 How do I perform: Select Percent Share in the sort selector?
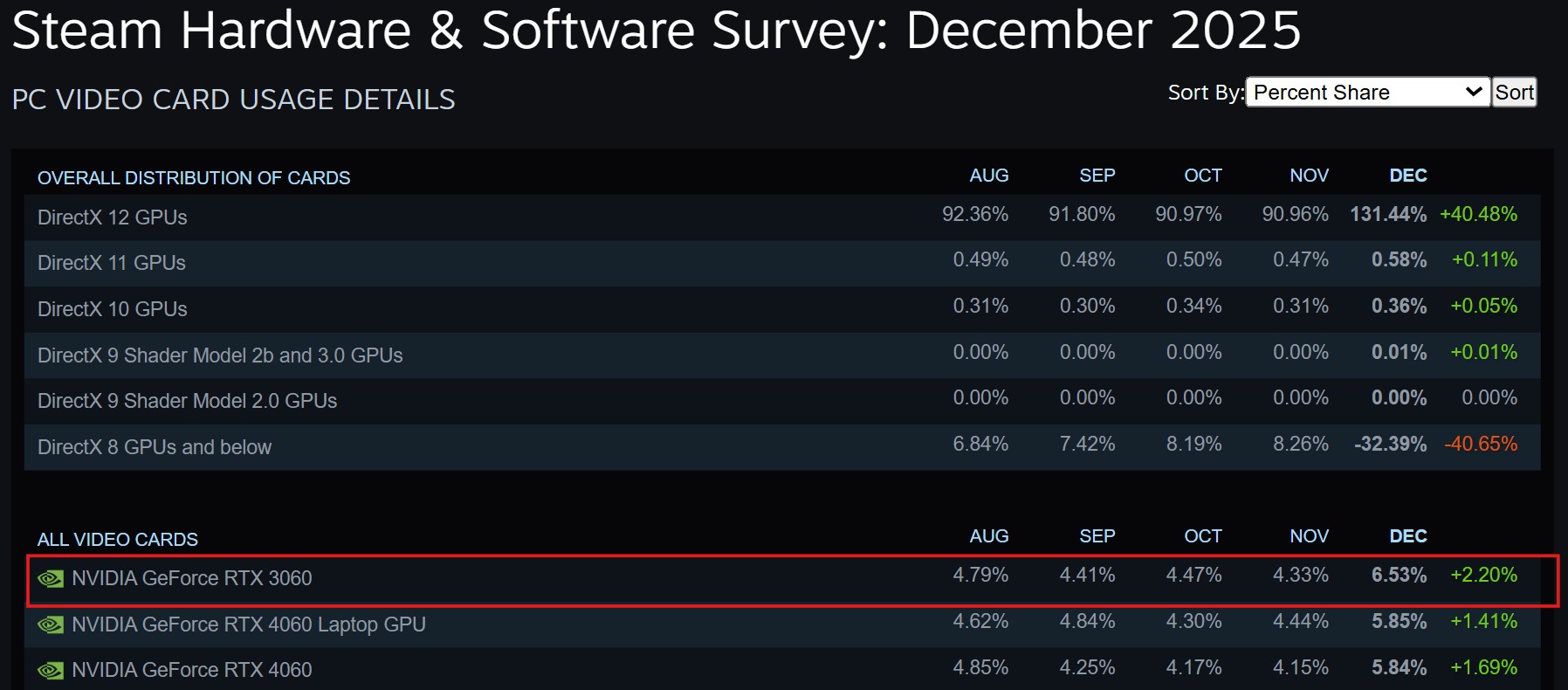tap(1365, 92)
